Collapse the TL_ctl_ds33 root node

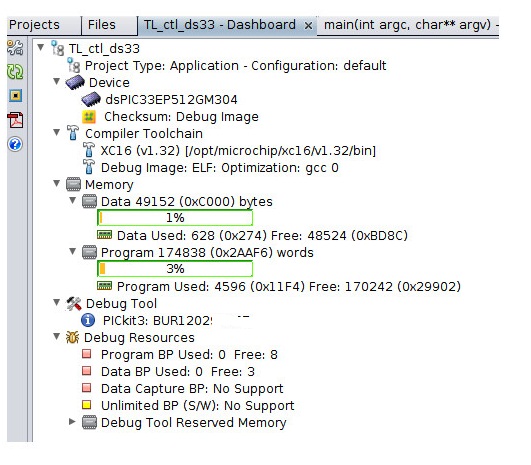41,47
